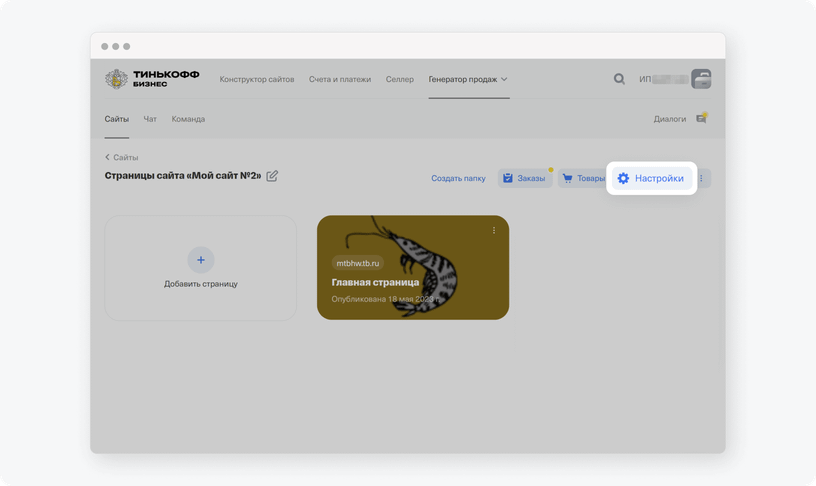
Task: Open Настройки with the gear icon
Action: (x=652, y=178)
